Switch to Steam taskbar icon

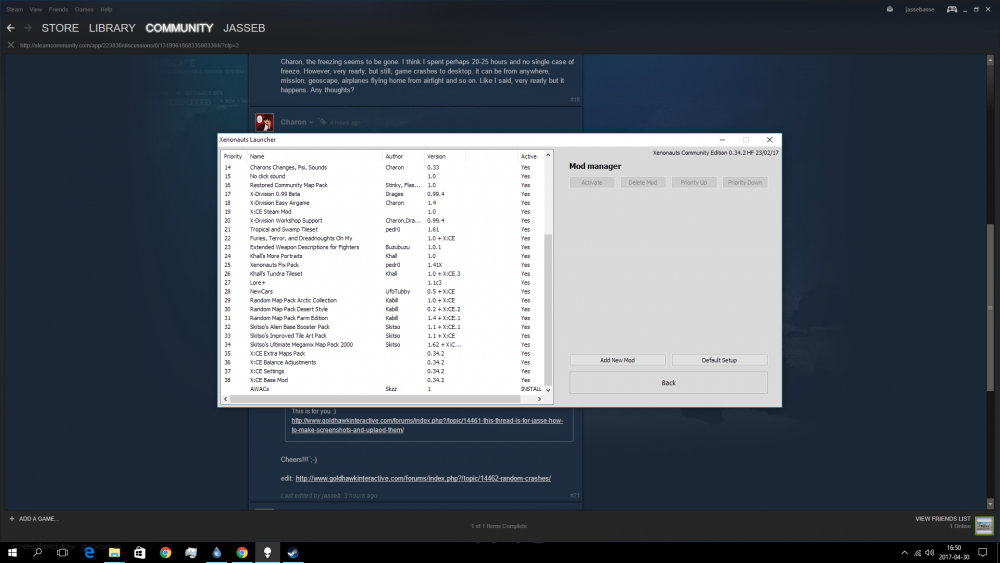click(293, 552)
